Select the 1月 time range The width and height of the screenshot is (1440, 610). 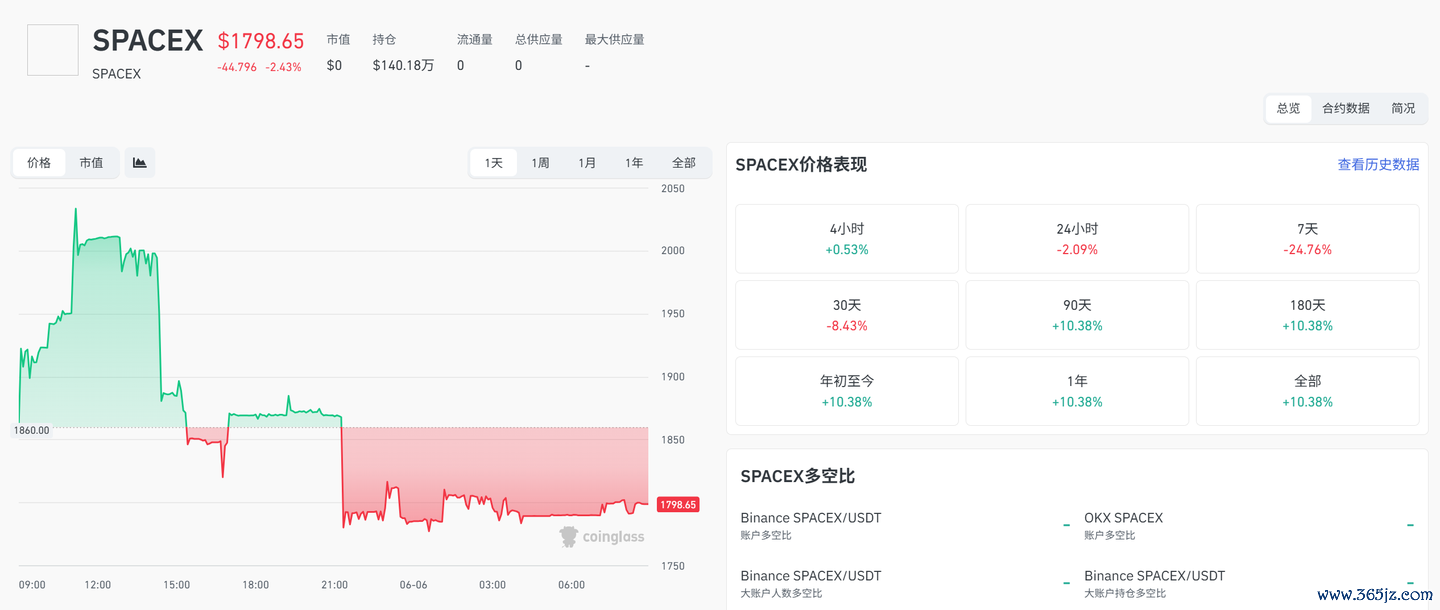(x=587, y=163)
